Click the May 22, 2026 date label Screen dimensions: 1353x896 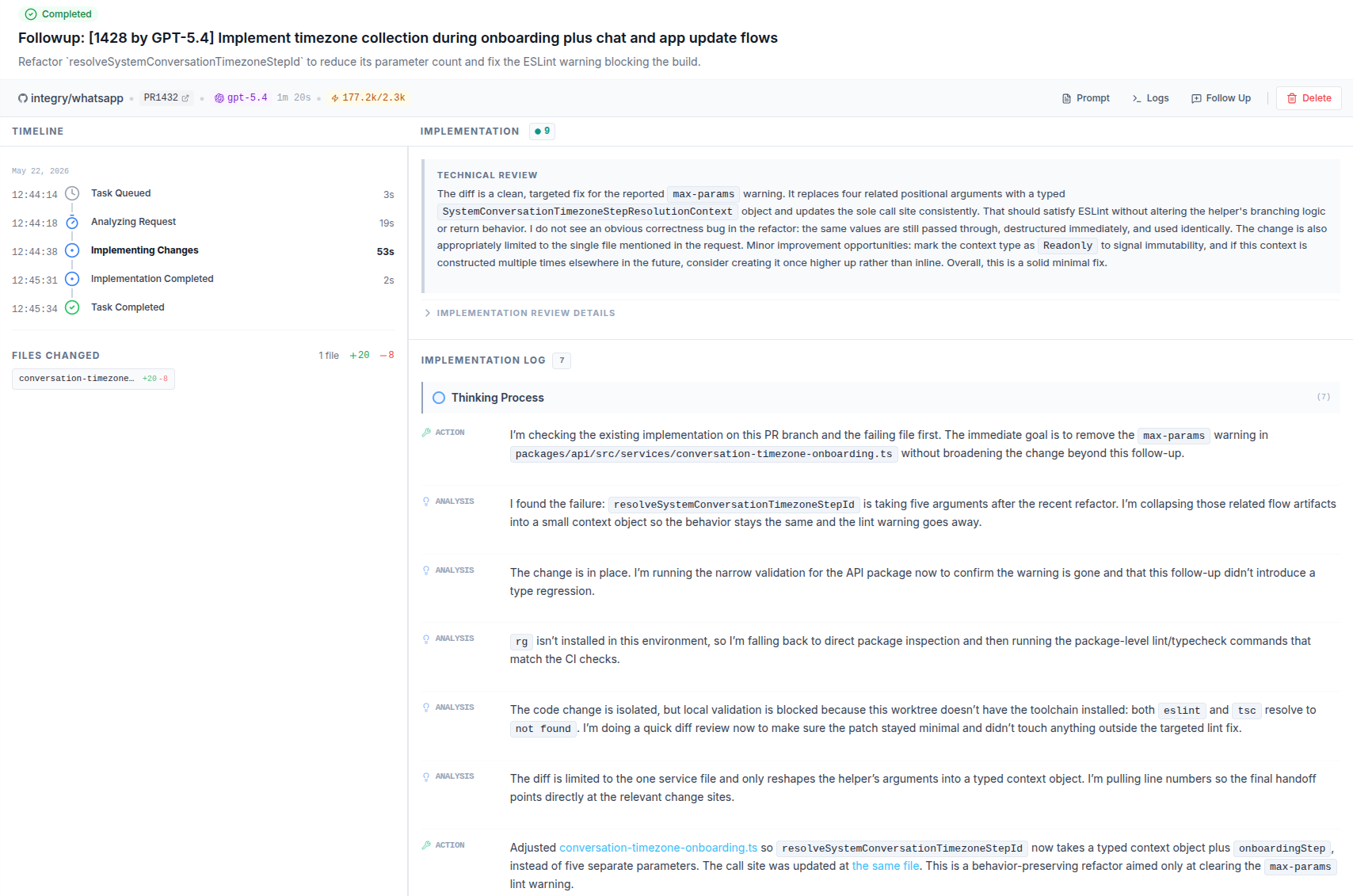pos(40,171)
